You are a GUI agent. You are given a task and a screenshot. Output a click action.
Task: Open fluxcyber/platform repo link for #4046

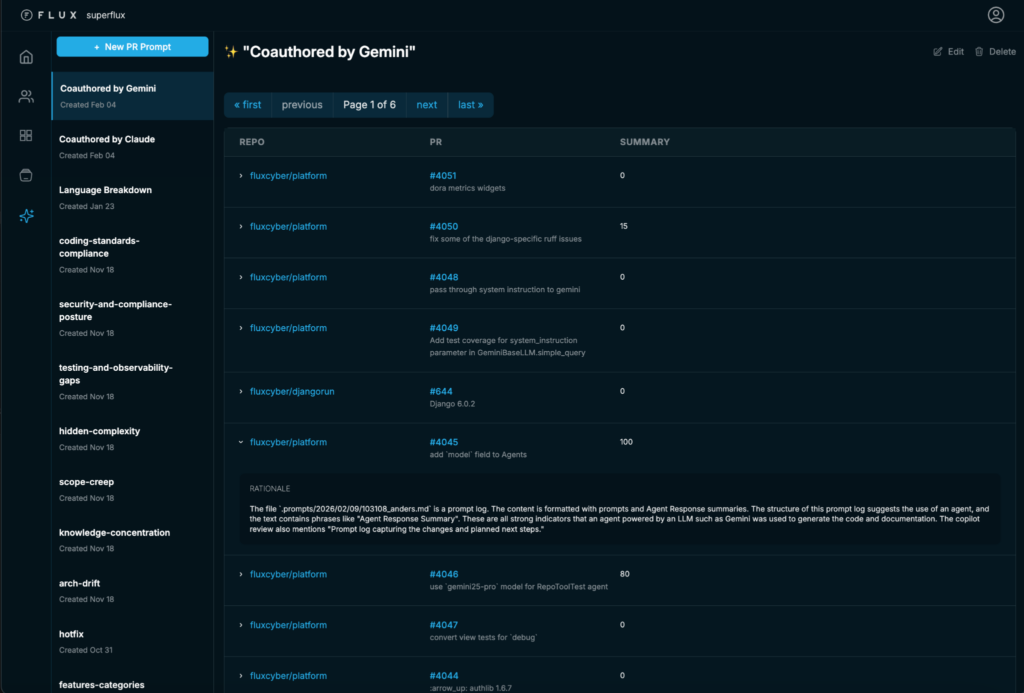click(x=288, y=574)
